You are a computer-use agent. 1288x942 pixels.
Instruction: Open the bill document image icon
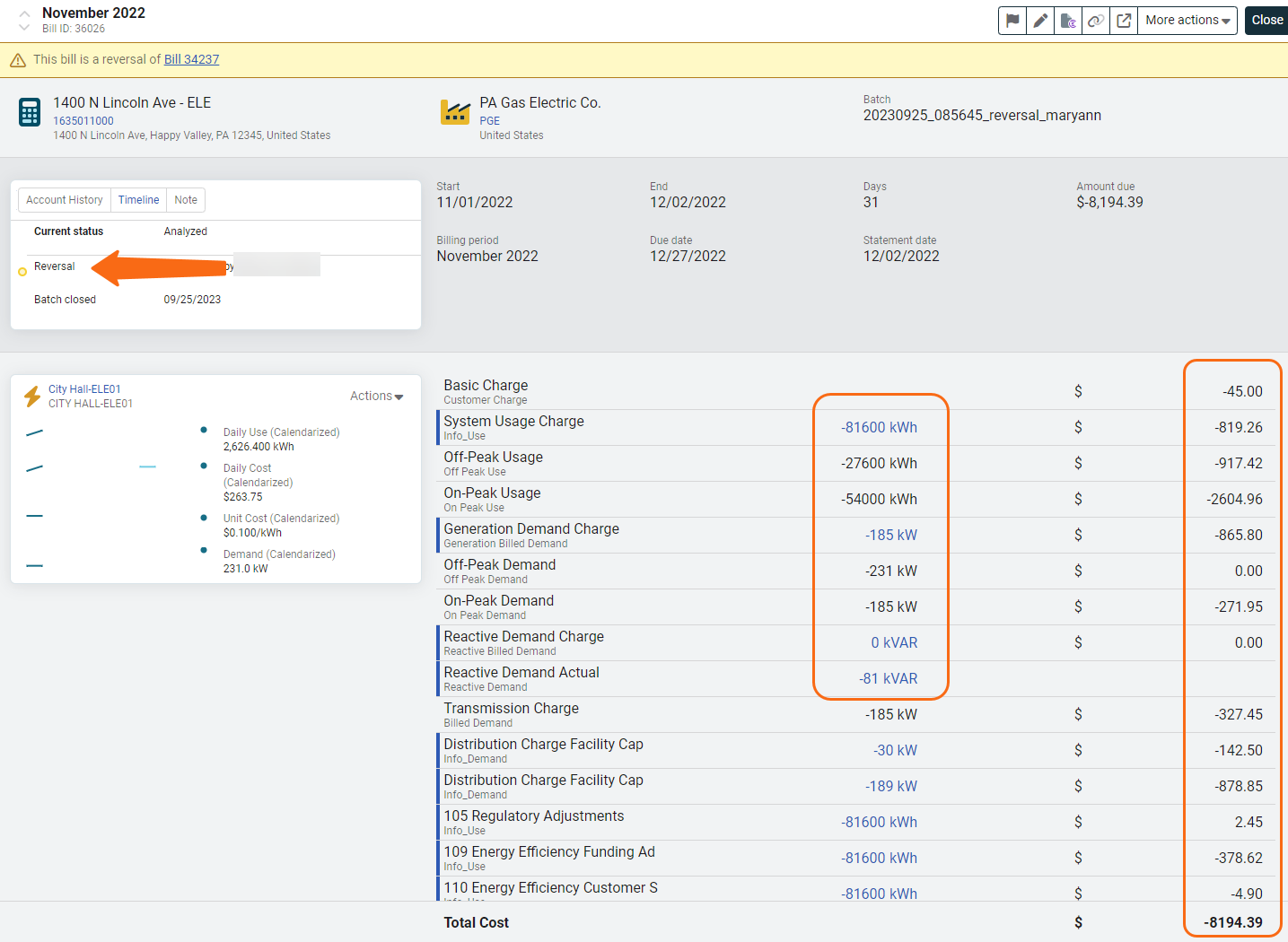coord(1068,21)
